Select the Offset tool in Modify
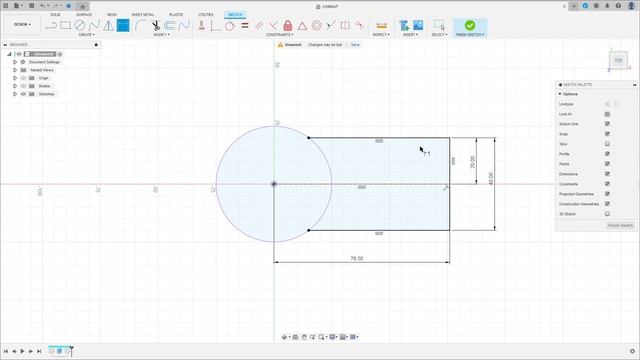Viewport: 640px width, 360px height. (x=169, y=25)
